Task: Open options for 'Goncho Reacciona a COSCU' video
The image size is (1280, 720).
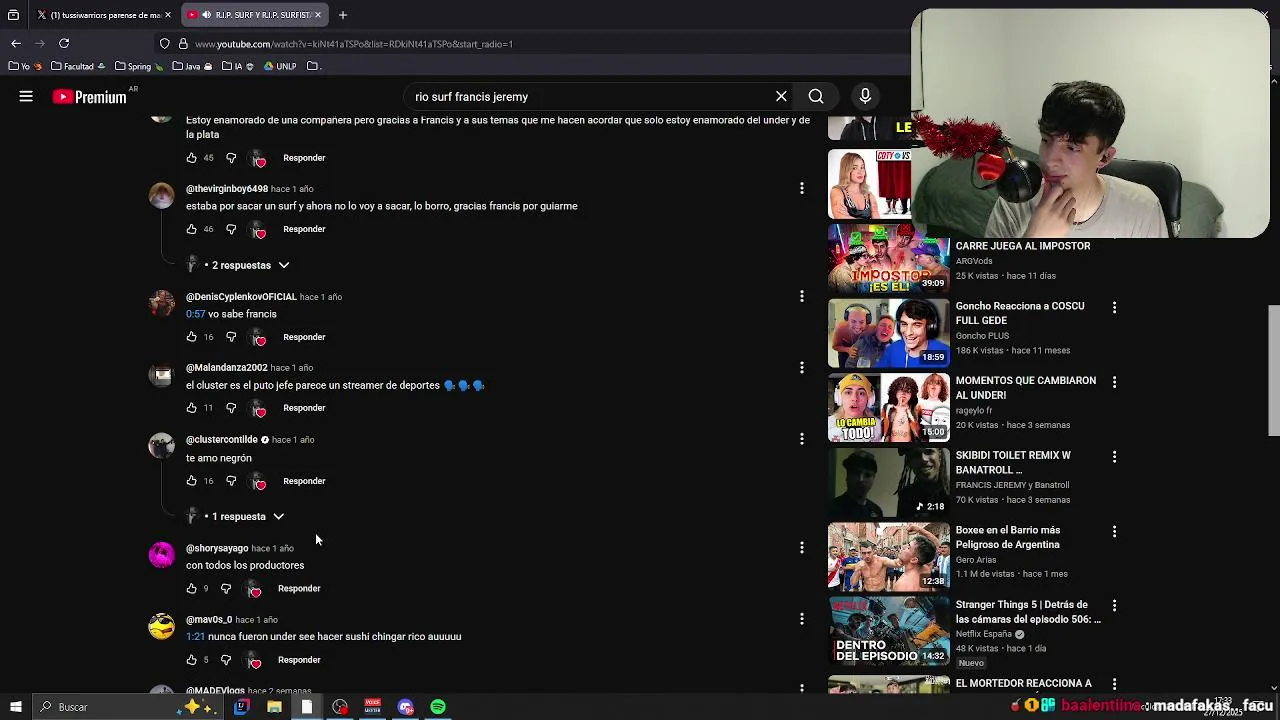Action: [1114, 307]
